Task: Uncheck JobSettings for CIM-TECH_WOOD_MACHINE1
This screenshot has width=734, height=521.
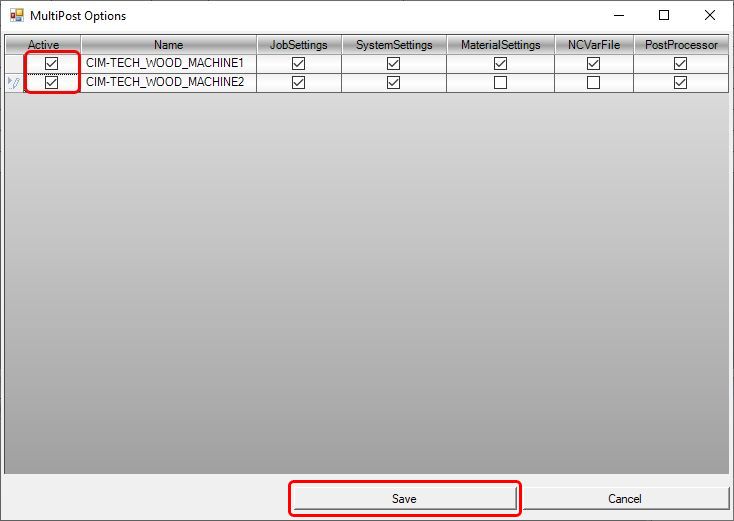Action: (298, 63)
